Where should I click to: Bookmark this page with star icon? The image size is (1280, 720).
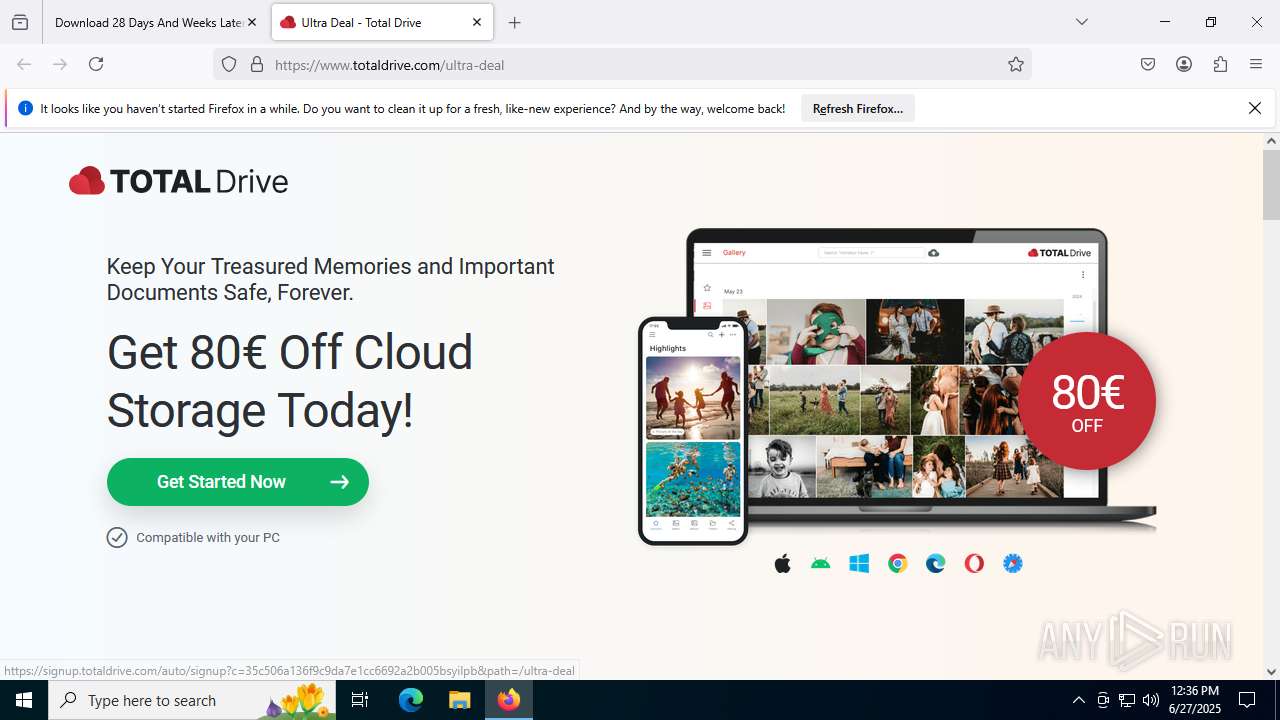tap(1016, 64)
